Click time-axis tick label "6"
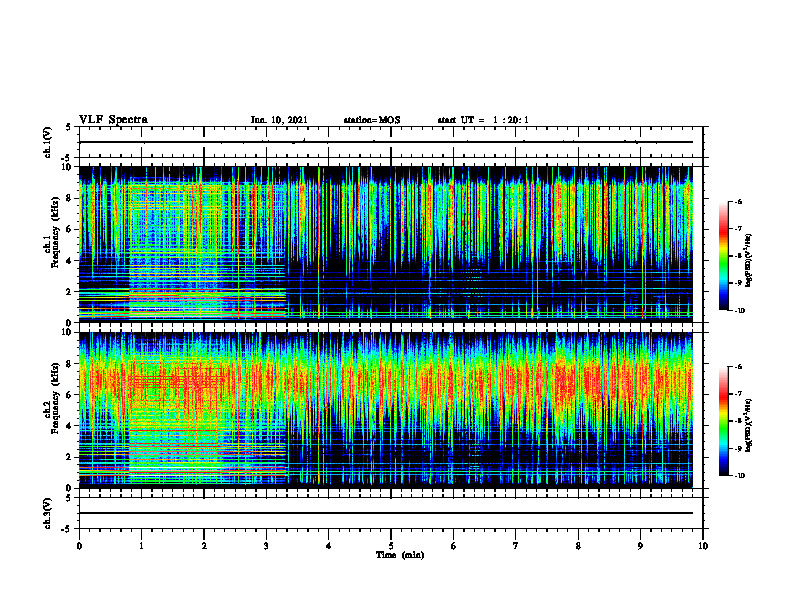The width and height of the screenshot is (792, 612). coord(454,546)
